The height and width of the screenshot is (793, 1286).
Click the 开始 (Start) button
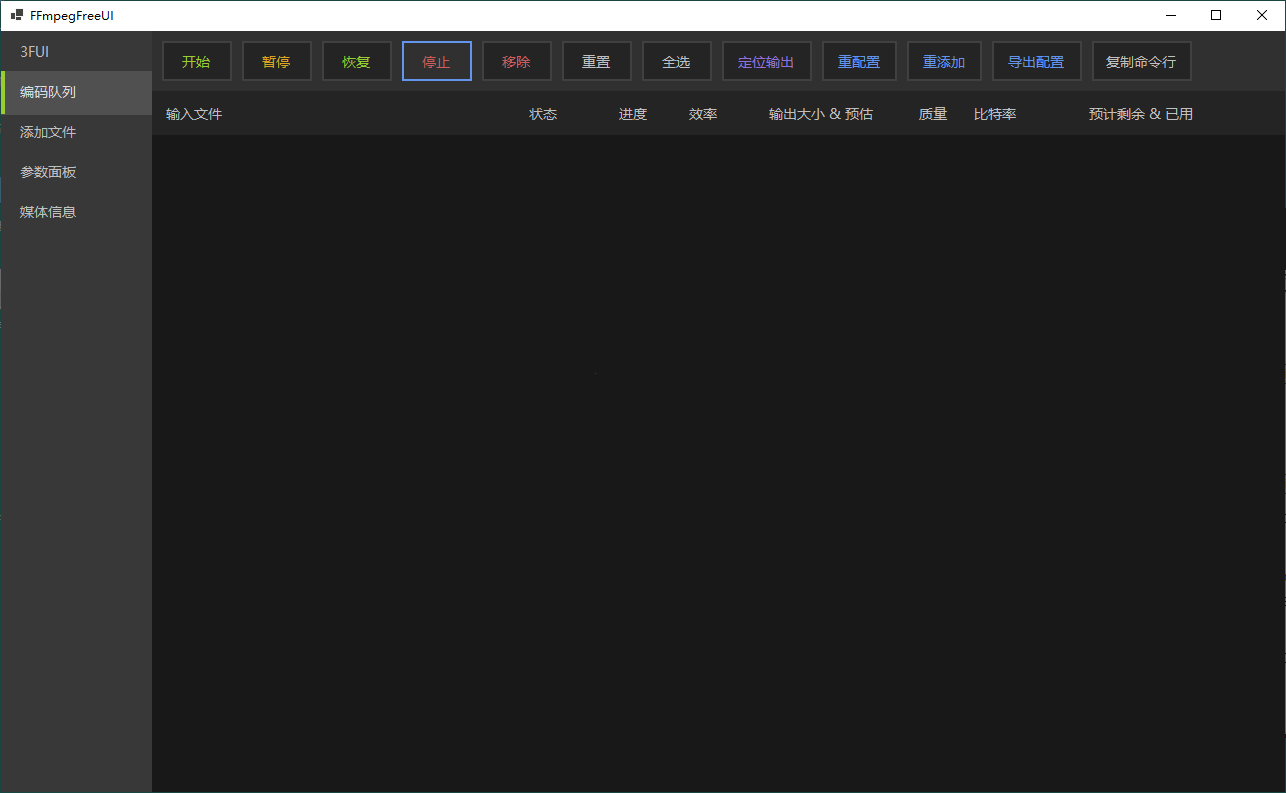coord(196,61)
